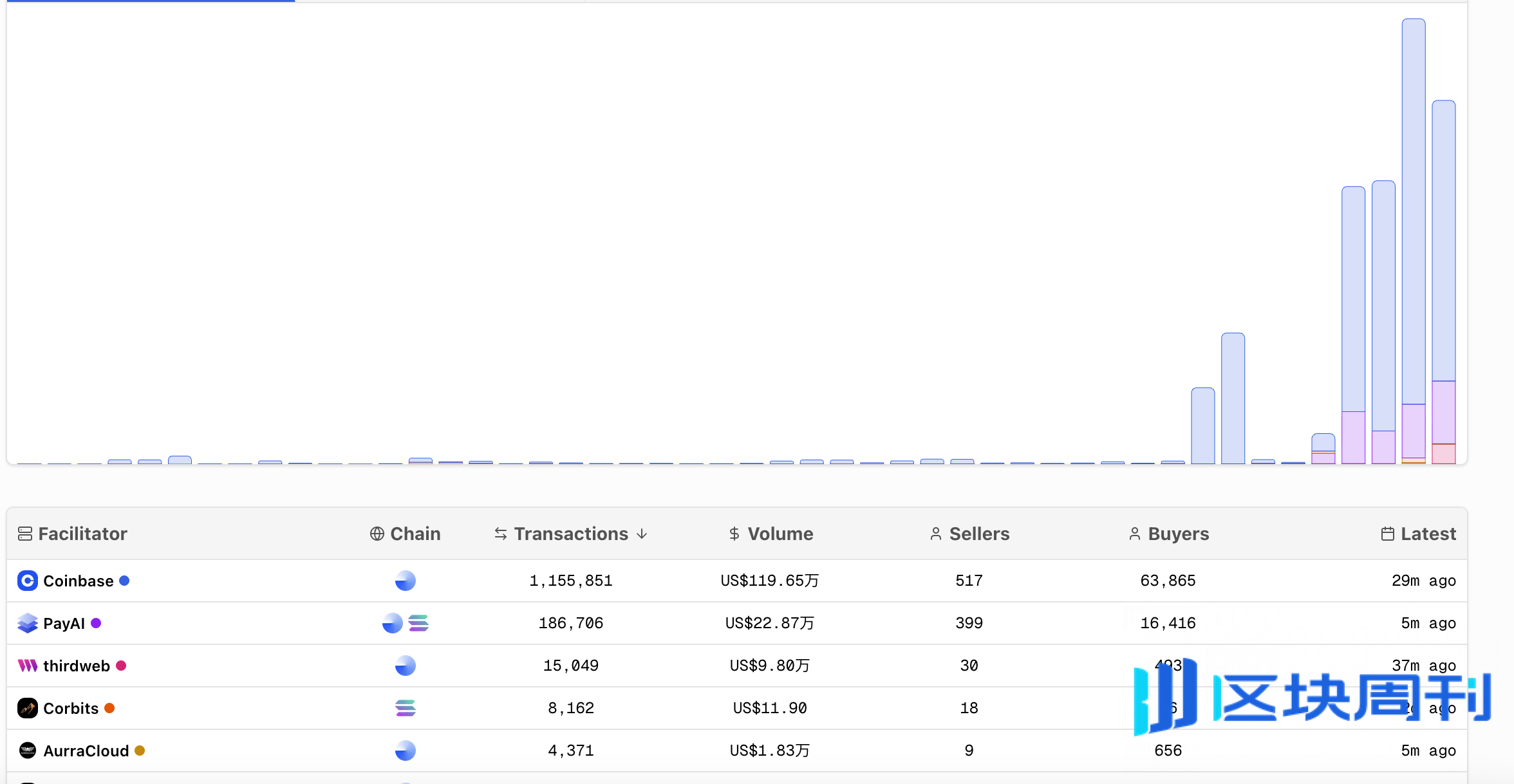Click the Coinbase logo icon
The width and height of the screenshot is (1514, 784).
pos(27,581)
